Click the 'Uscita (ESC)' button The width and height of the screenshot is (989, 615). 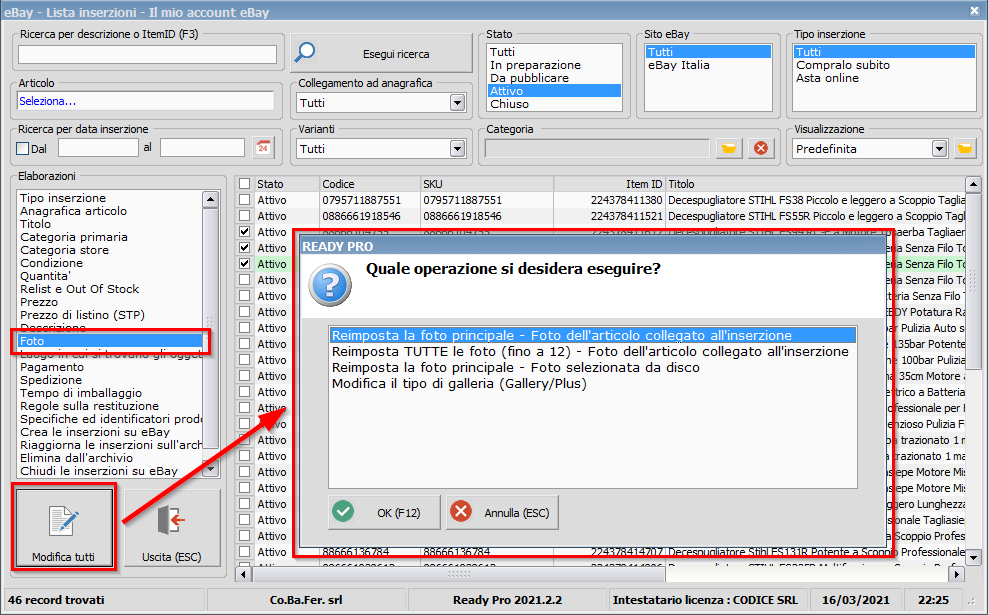point(172,528)
